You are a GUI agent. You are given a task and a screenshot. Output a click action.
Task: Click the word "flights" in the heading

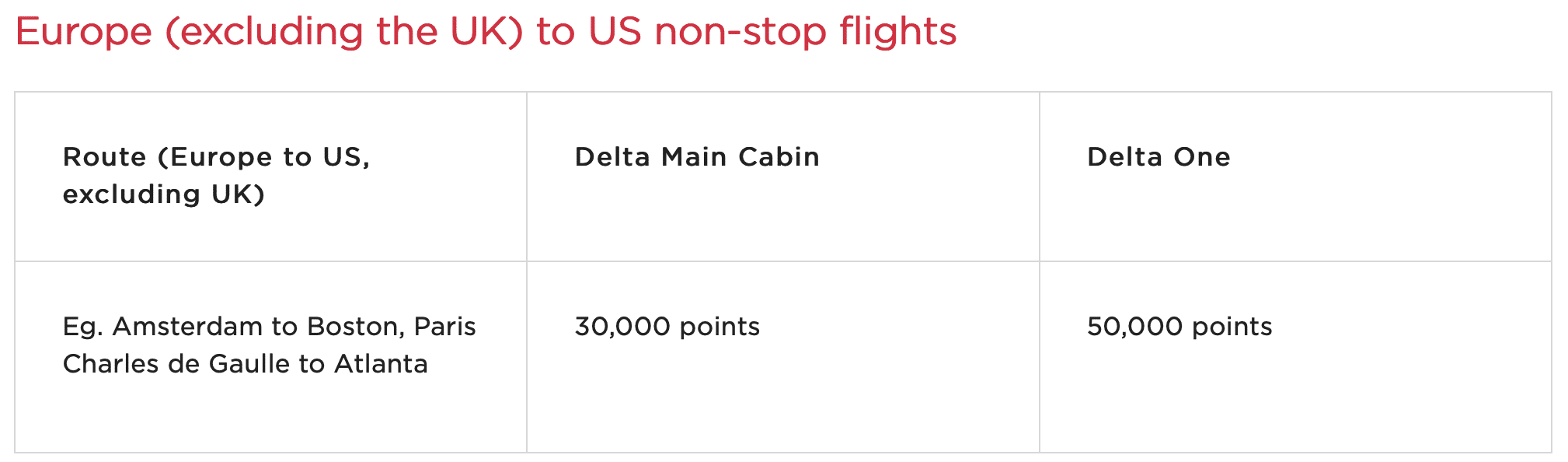tap(897, 33)
